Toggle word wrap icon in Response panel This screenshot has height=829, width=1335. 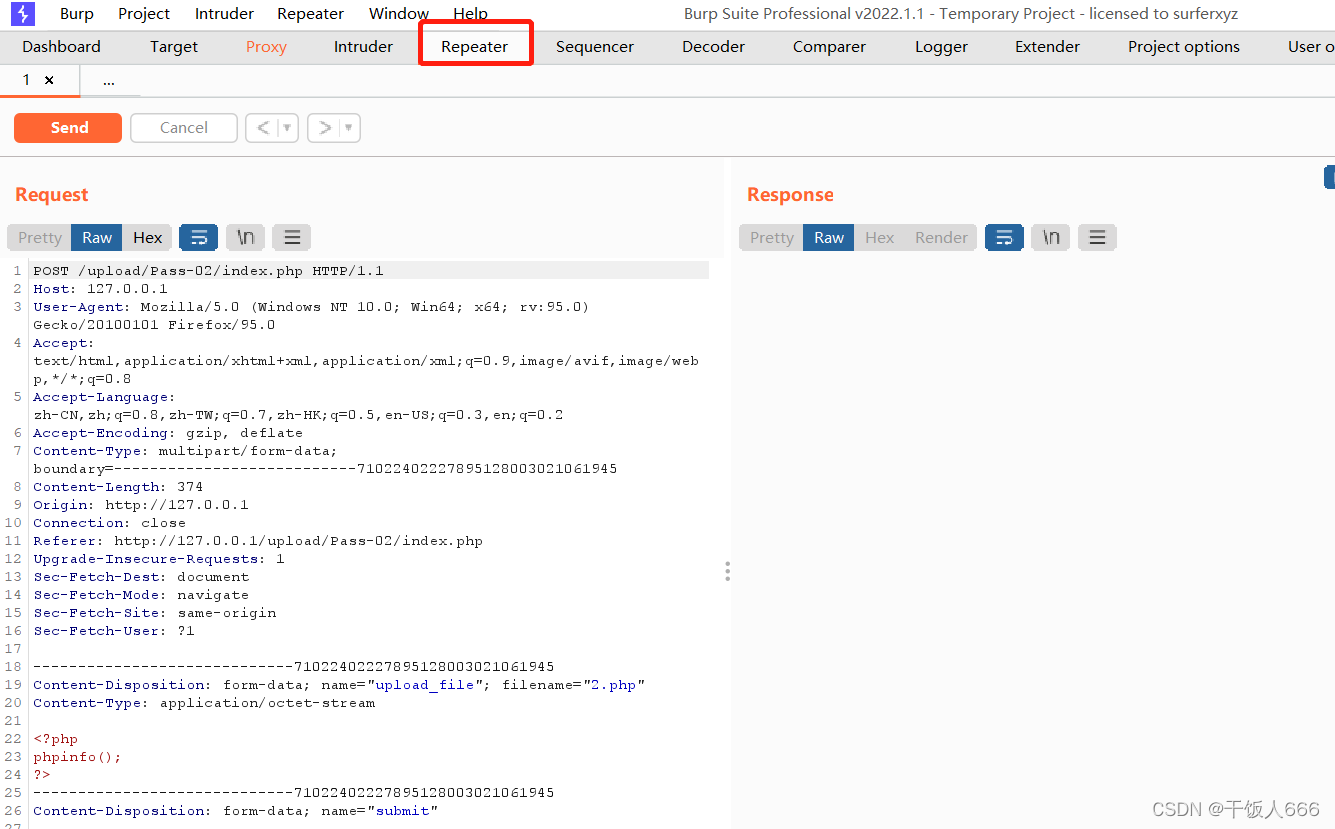pos(1004,237)
